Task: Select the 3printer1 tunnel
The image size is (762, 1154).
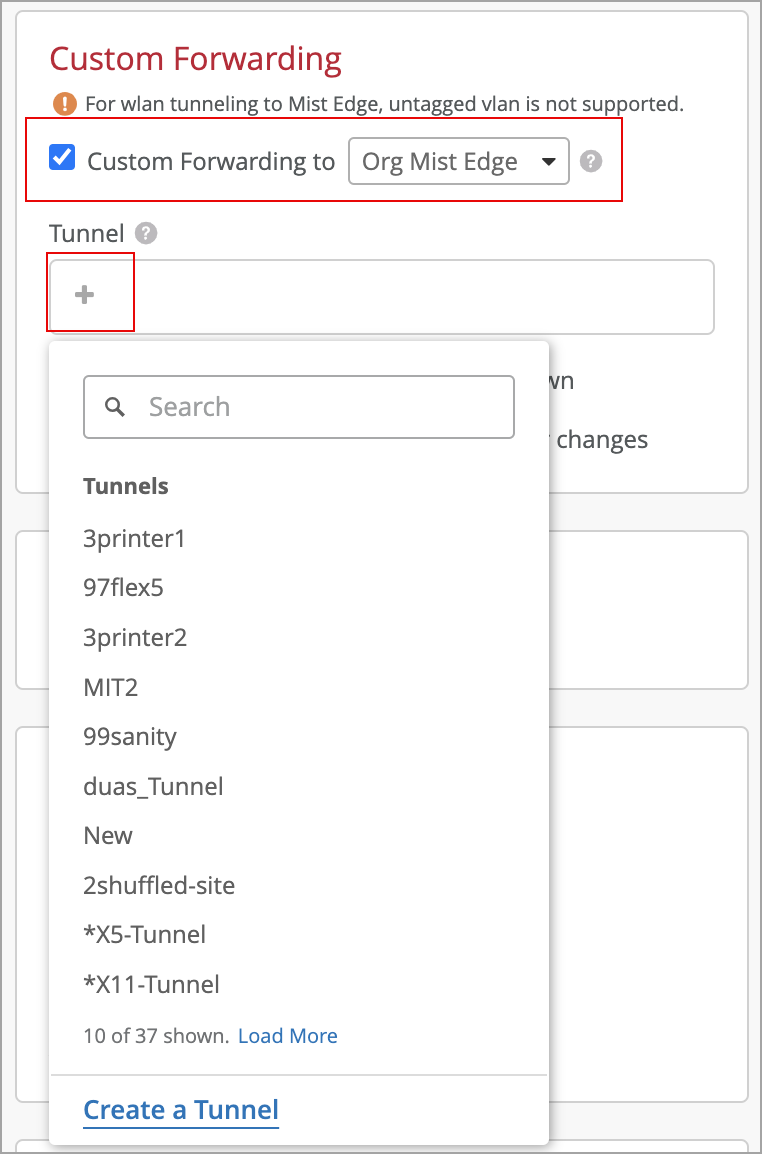Action: (135, 539)
